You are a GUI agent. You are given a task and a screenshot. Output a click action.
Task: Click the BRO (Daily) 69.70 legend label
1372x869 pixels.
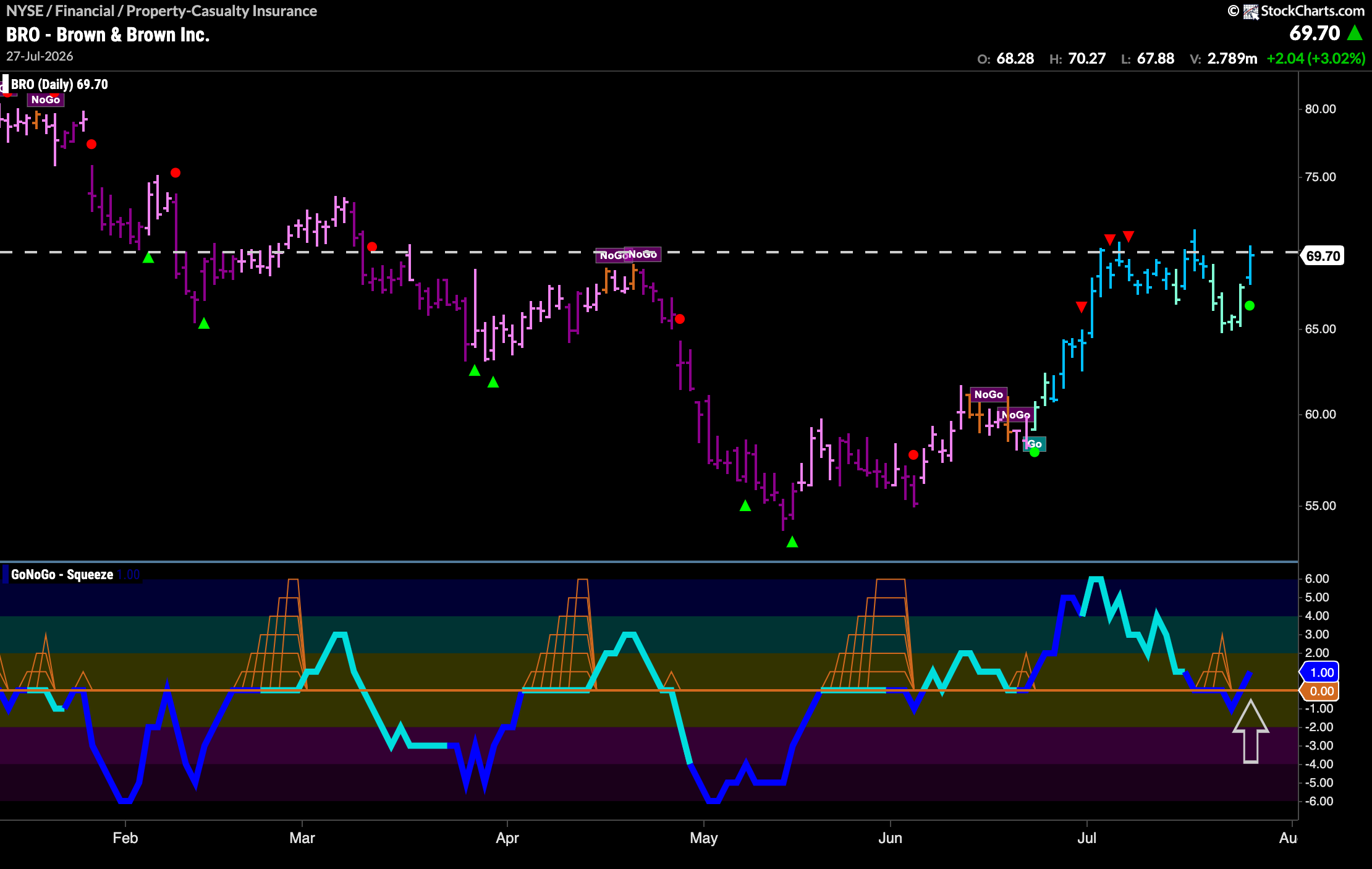tap(59, 84)
